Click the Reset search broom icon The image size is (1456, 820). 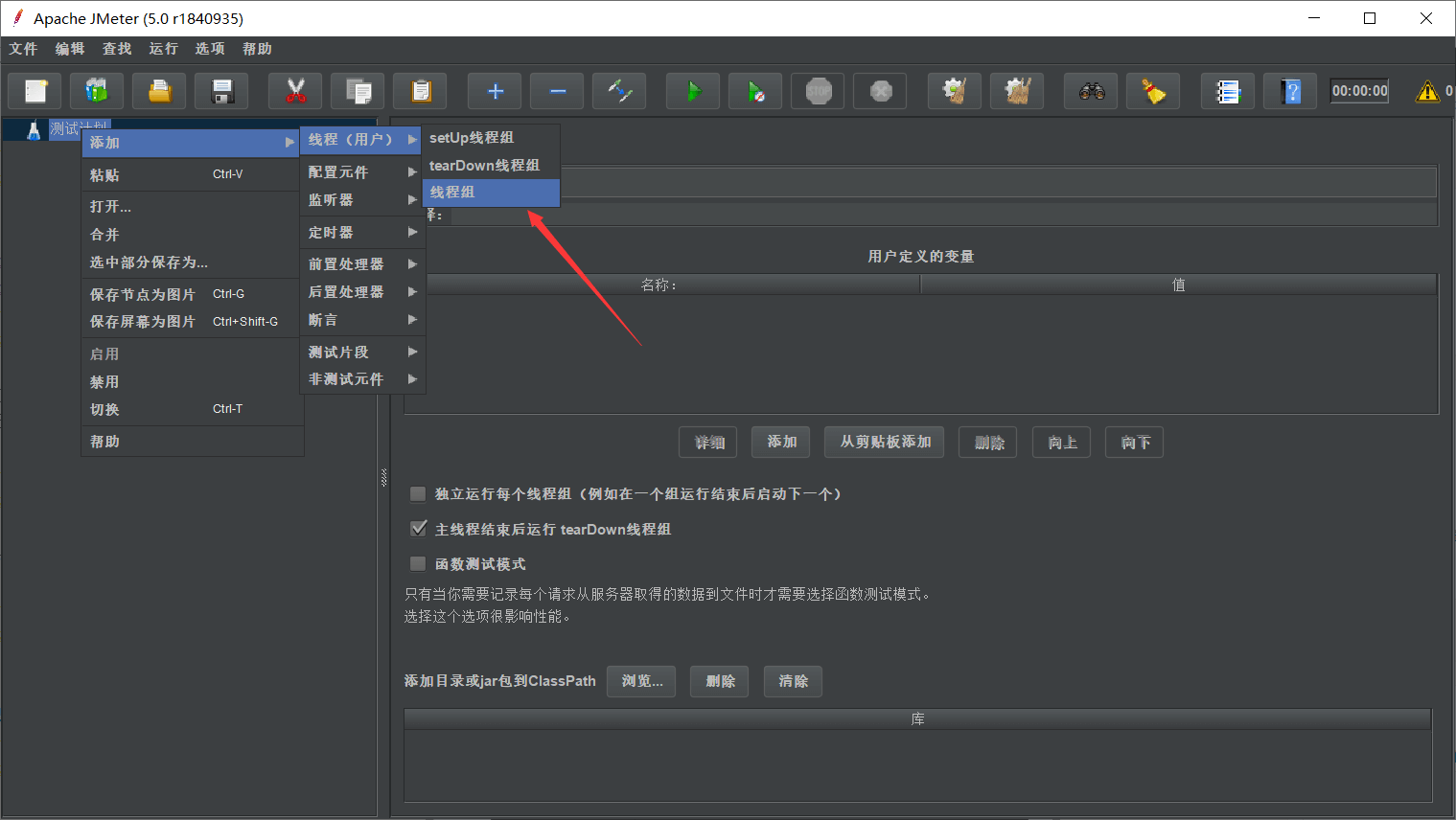[x=1153, y=91]
